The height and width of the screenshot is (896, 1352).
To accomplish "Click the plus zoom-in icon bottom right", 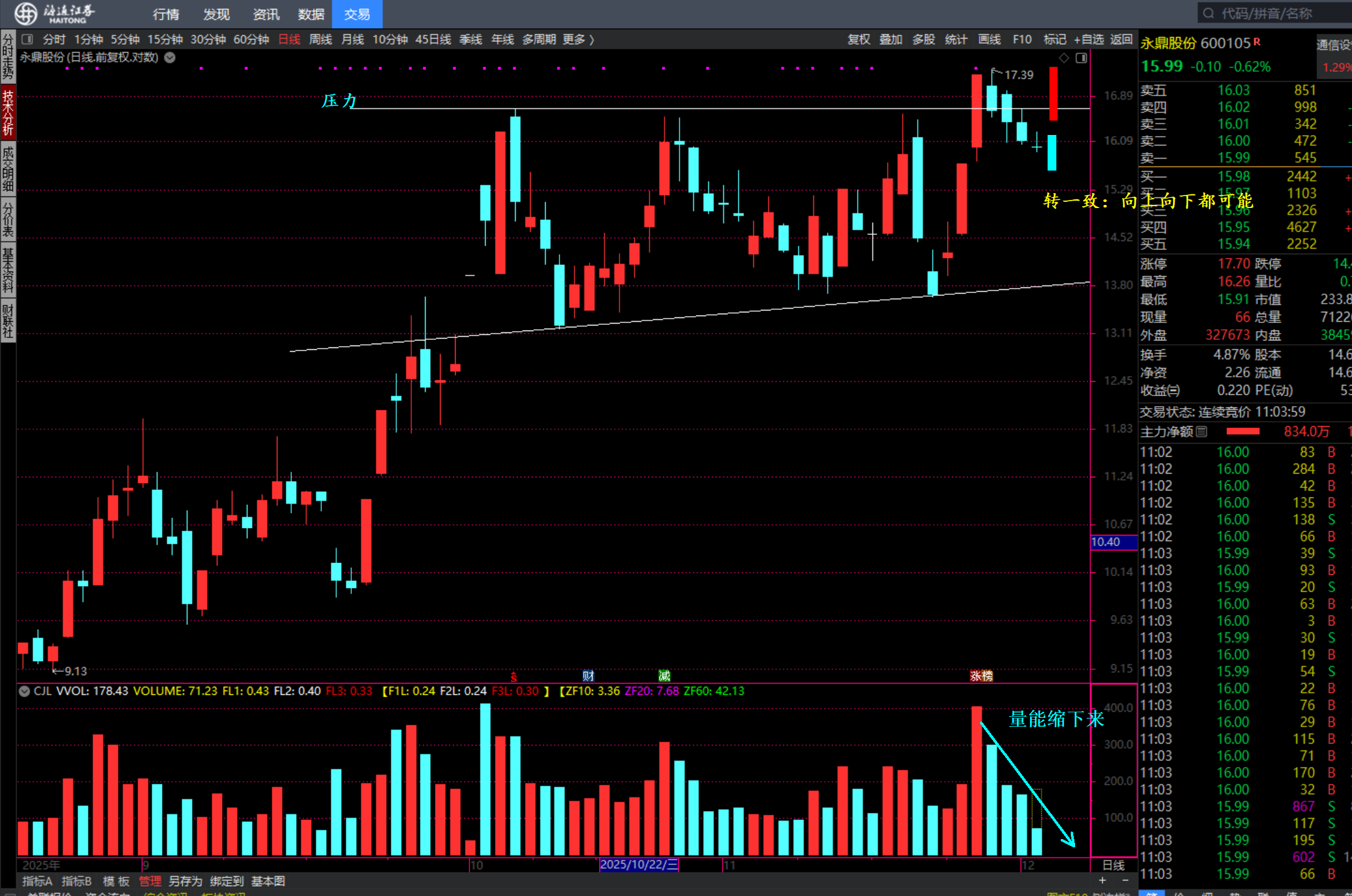I will coord(1103,880).
